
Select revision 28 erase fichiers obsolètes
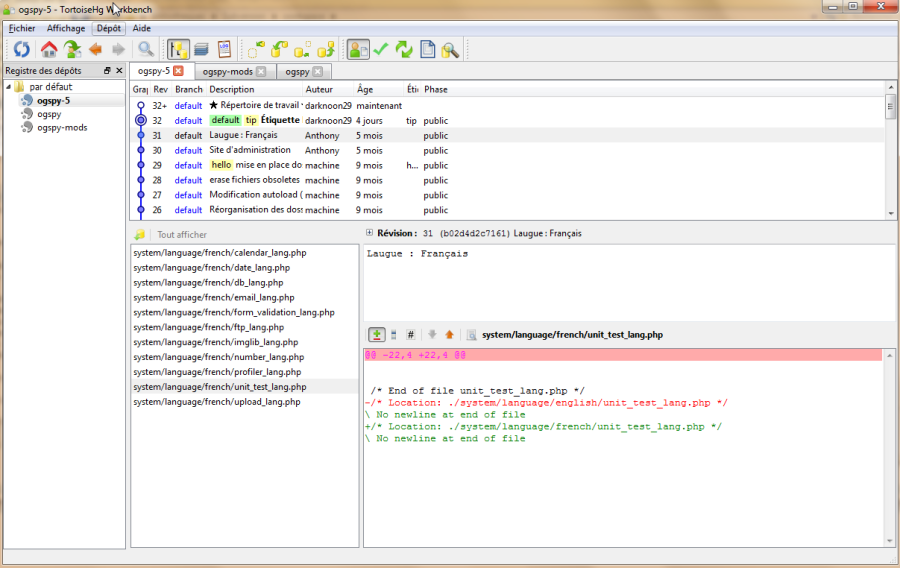(509, 180)
